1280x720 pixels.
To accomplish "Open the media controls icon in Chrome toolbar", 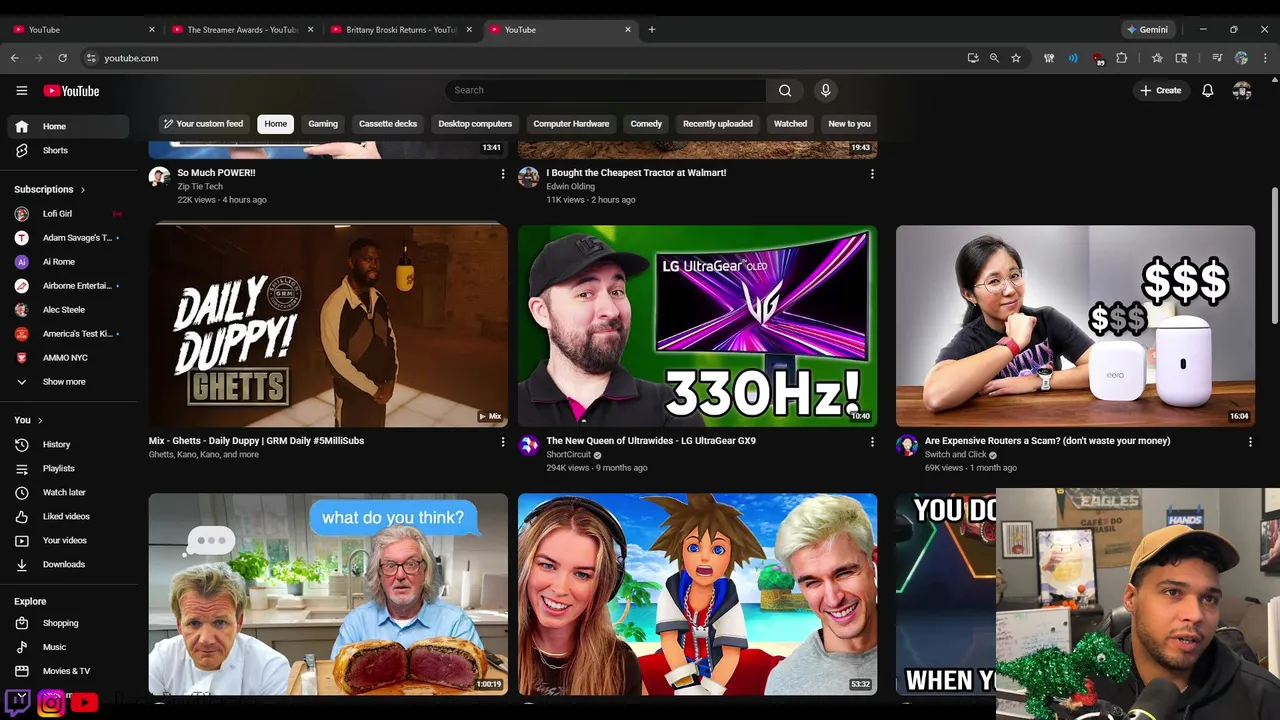I will [1217, 58].
